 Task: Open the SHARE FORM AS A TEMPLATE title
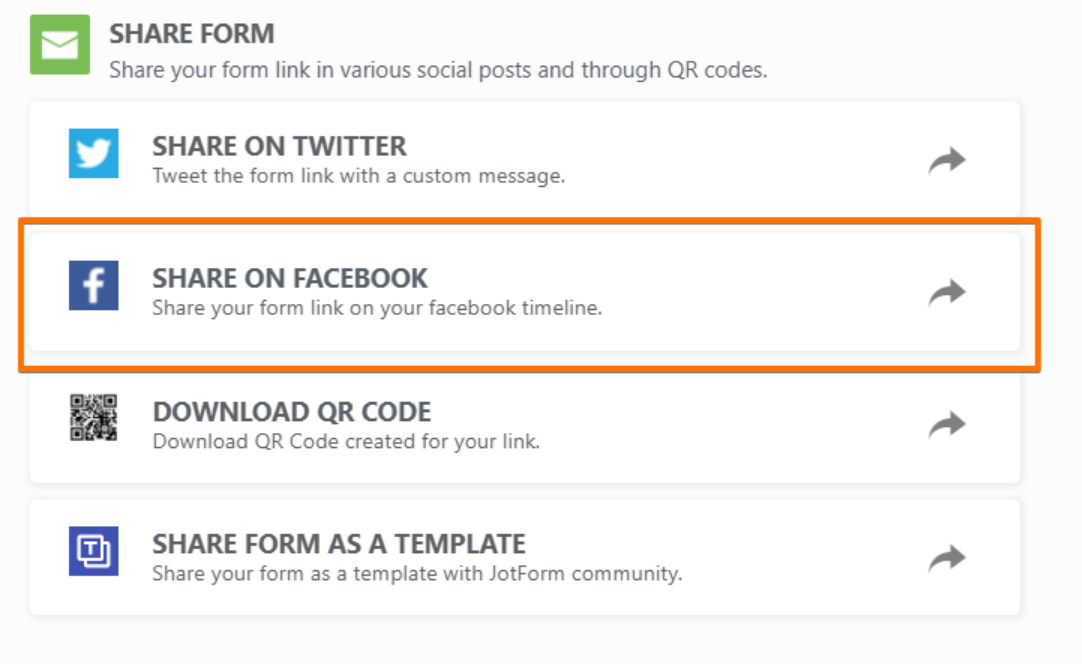click(x=339, y=544)
